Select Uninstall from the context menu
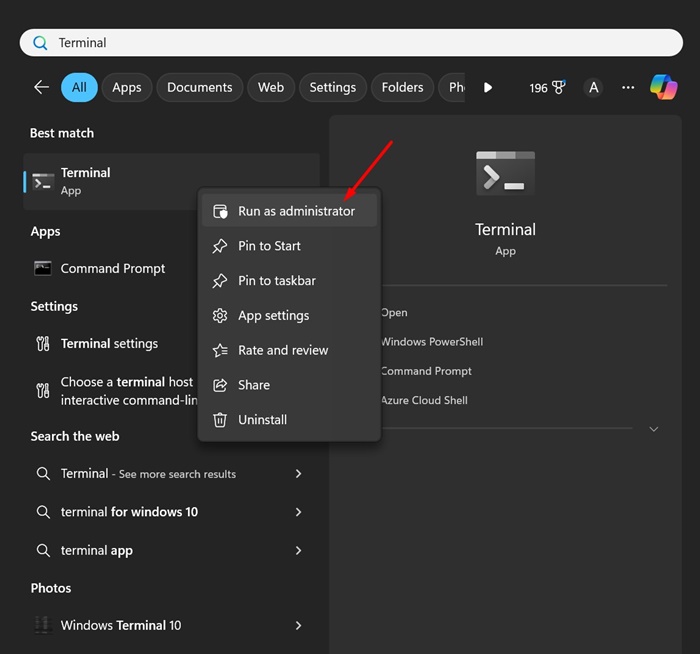This screenshot has width=700, height=654. point(262,420)
